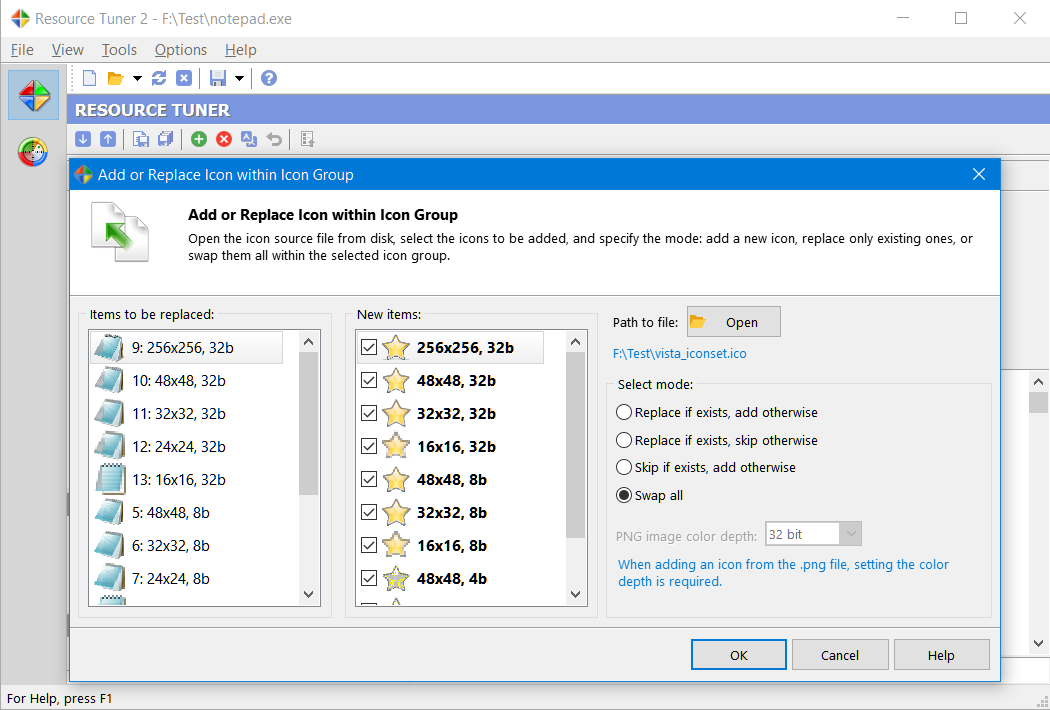Select the 'Swap all' radio button
1050x710 pixels.
click(x=623, y=495)
